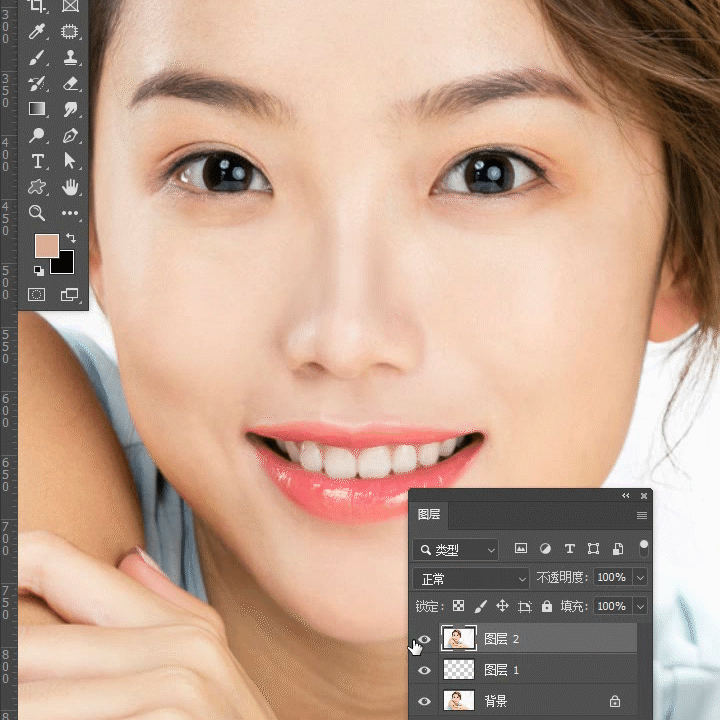Image resolution: width=720 pixels, height=720 pixels.
Task: Select the Gradient tool
Action: [37, 109]
